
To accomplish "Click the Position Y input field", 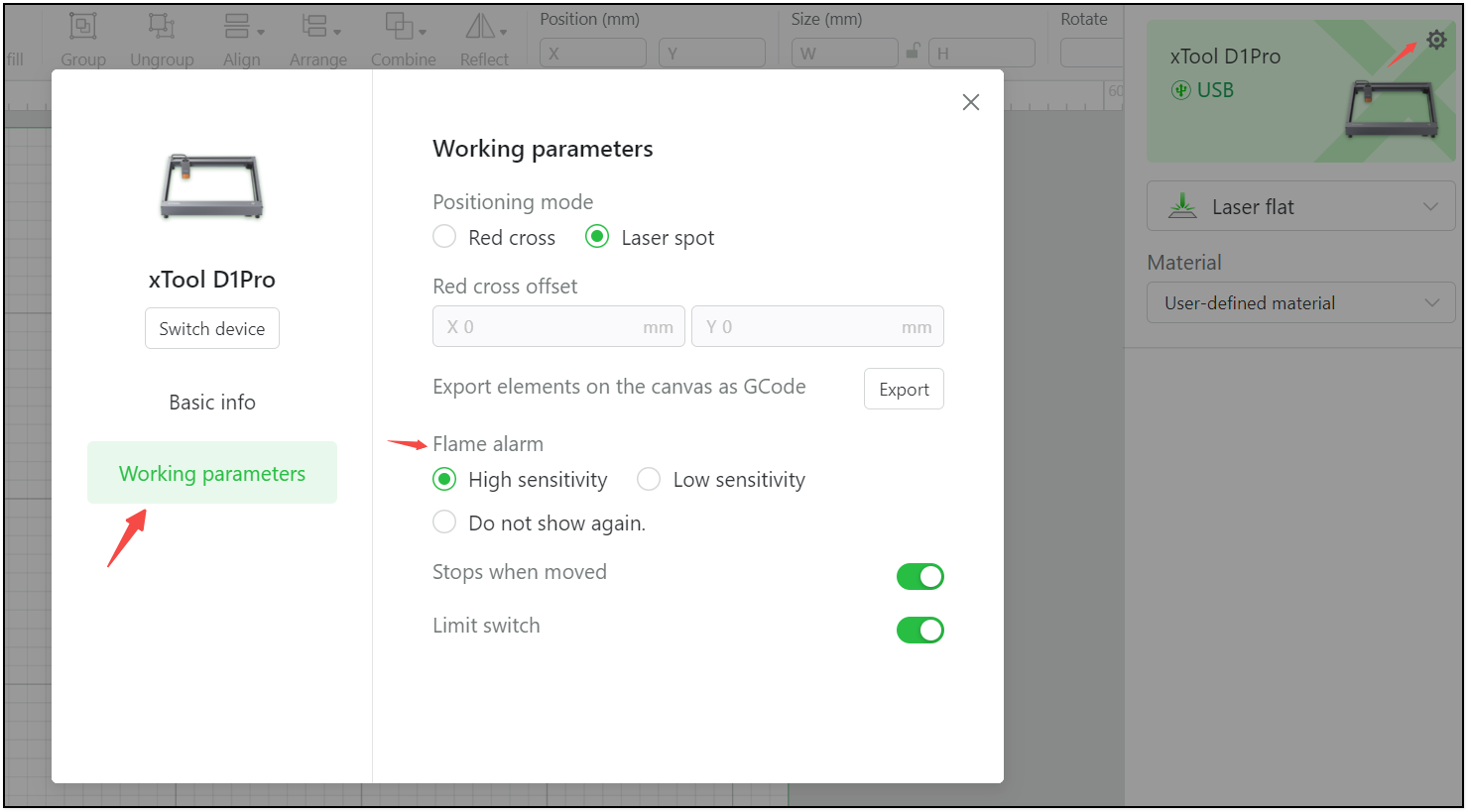I will pyautogui.click(x=712, y=53).
